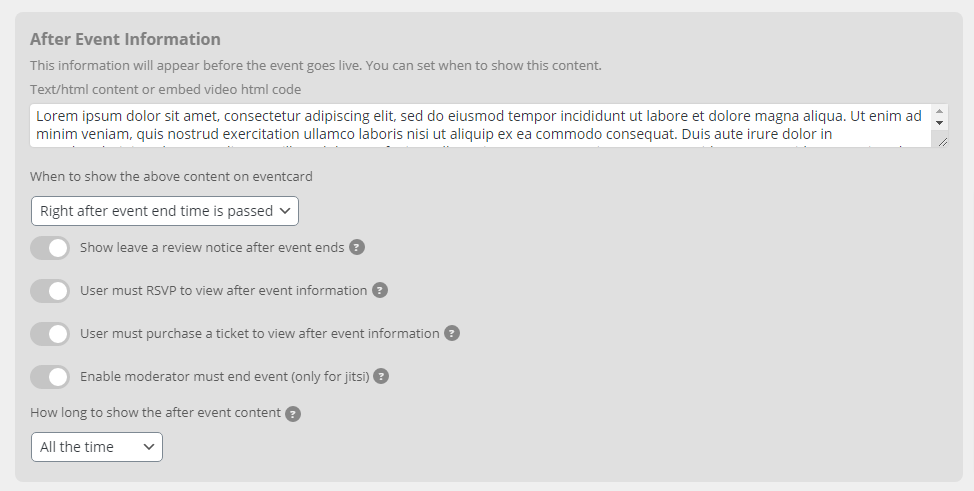Screen dimensions: 974x491
Task: Click 'User must RSVP to view' label text
Action: coord(224,290)
